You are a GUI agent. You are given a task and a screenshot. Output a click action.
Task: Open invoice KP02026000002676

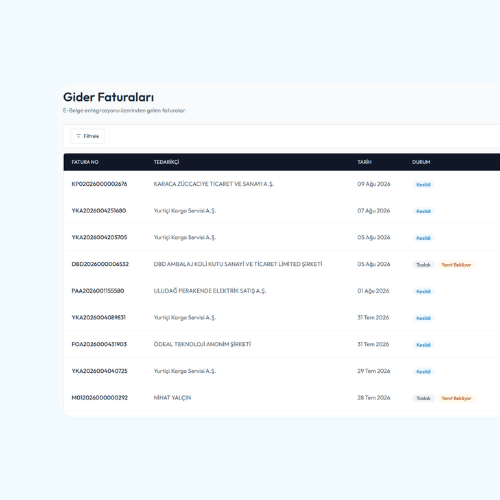pyautogui.click(x=99, y=184)
